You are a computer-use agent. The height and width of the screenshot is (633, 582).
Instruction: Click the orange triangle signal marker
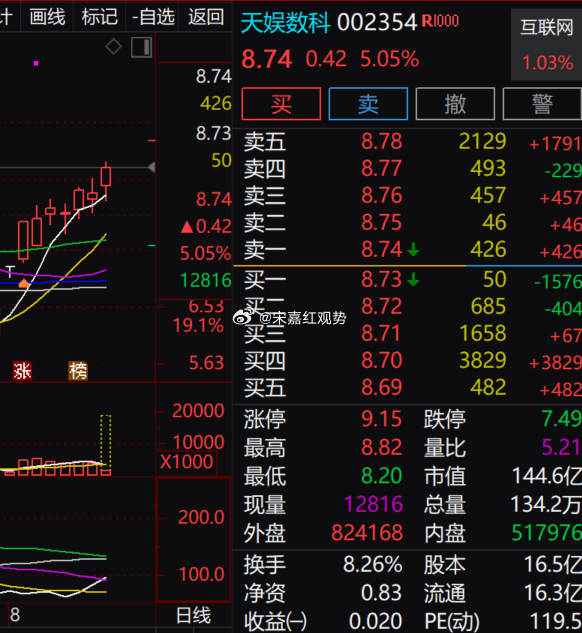(24, 283)
